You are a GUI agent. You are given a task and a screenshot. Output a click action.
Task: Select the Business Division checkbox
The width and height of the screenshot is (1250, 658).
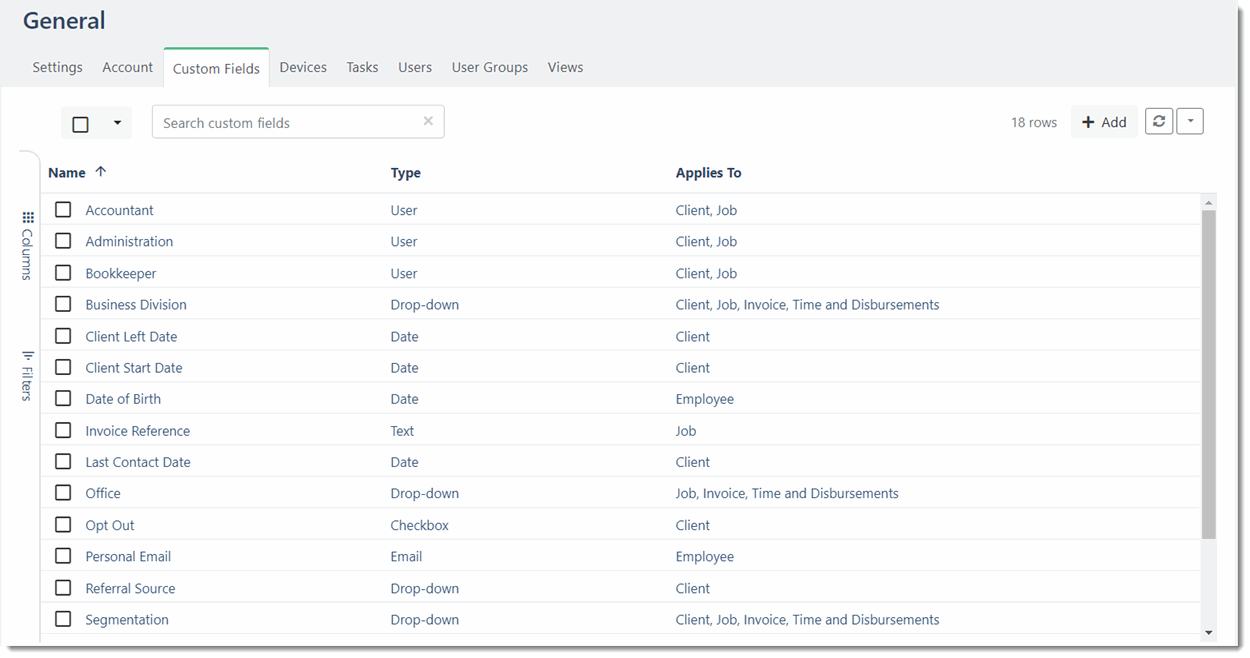click(x=63, y=304)
